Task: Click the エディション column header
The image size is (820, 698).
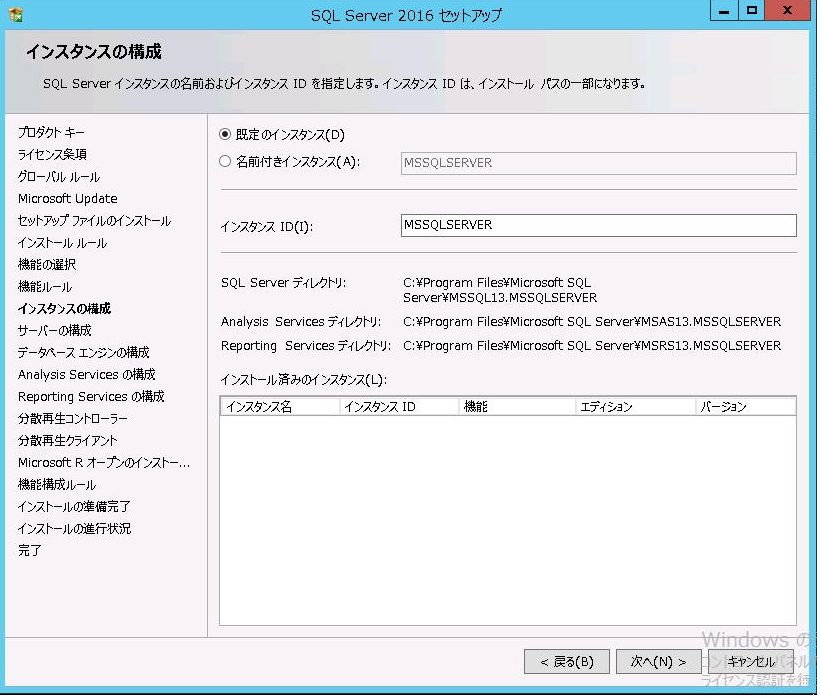Action: 635,407
